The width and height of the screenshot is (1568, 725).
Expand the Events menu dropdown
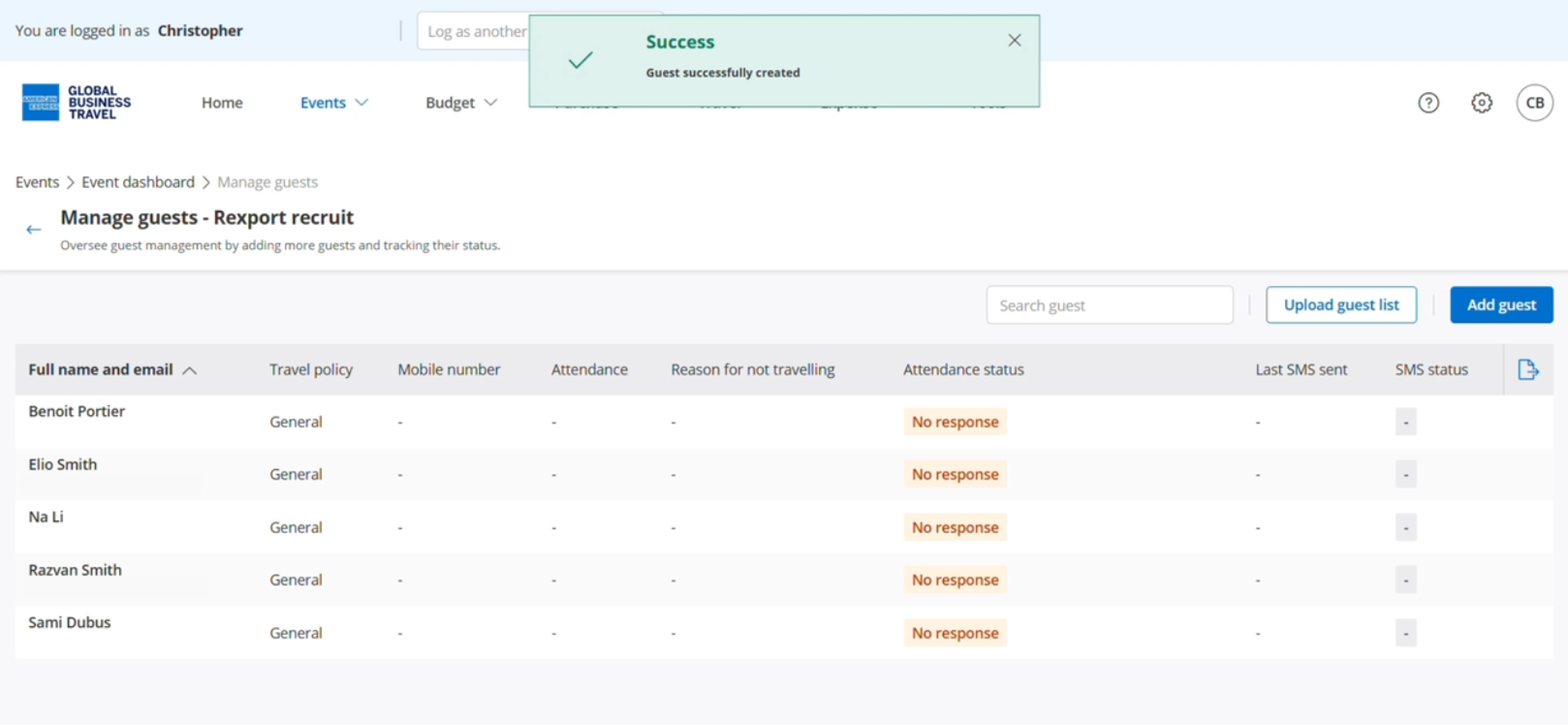tap(333, 103)
